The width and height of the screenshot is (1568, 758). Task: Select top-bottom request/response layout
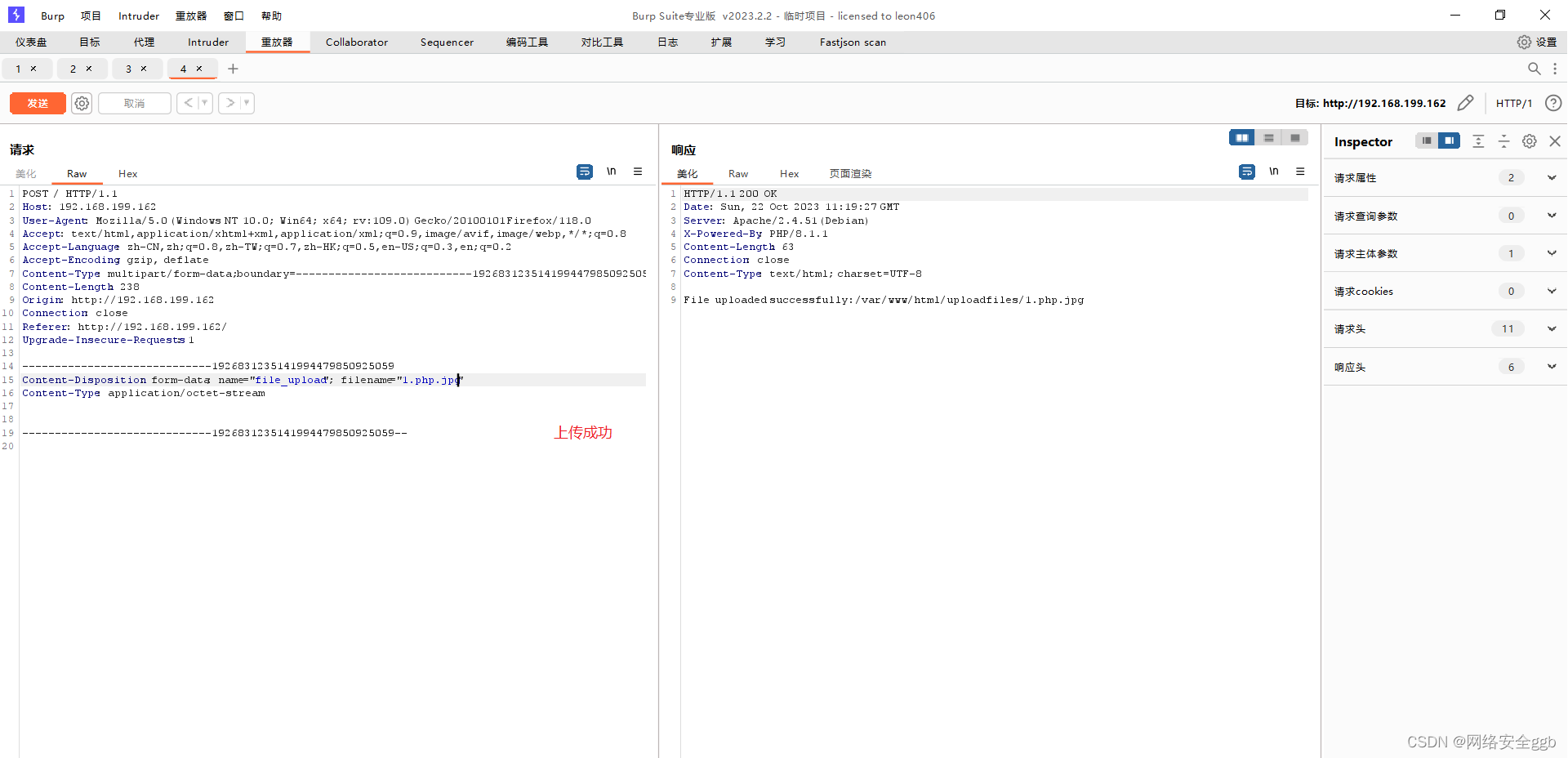(x=1269, y=138)
